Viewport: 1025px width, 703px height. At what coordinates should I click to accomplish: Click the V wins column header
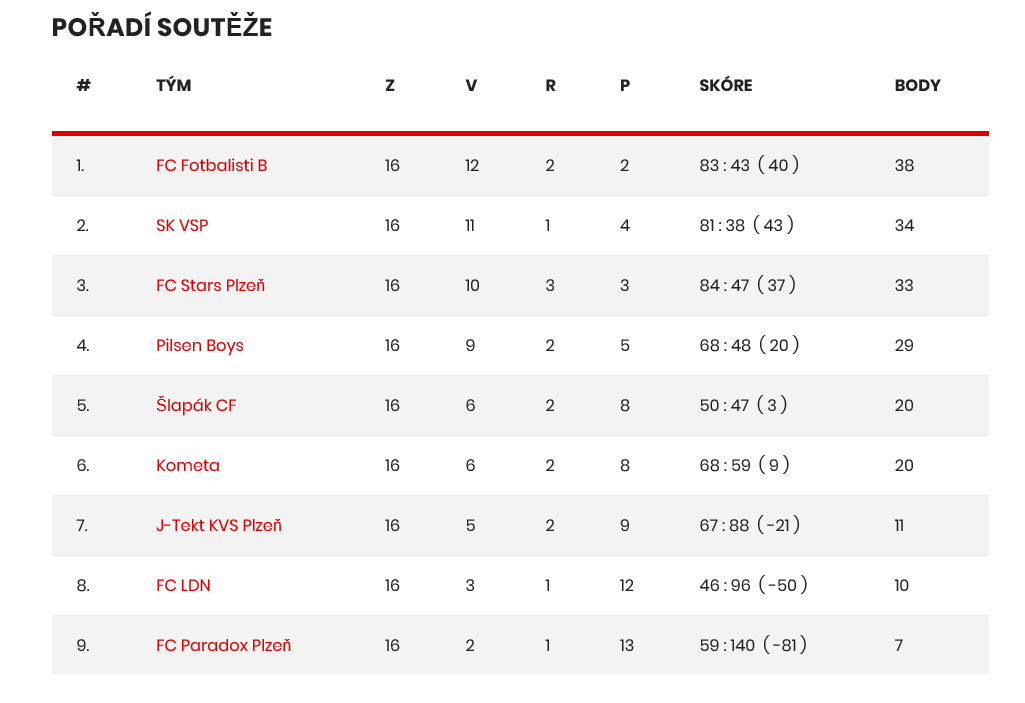click(471, 86)
